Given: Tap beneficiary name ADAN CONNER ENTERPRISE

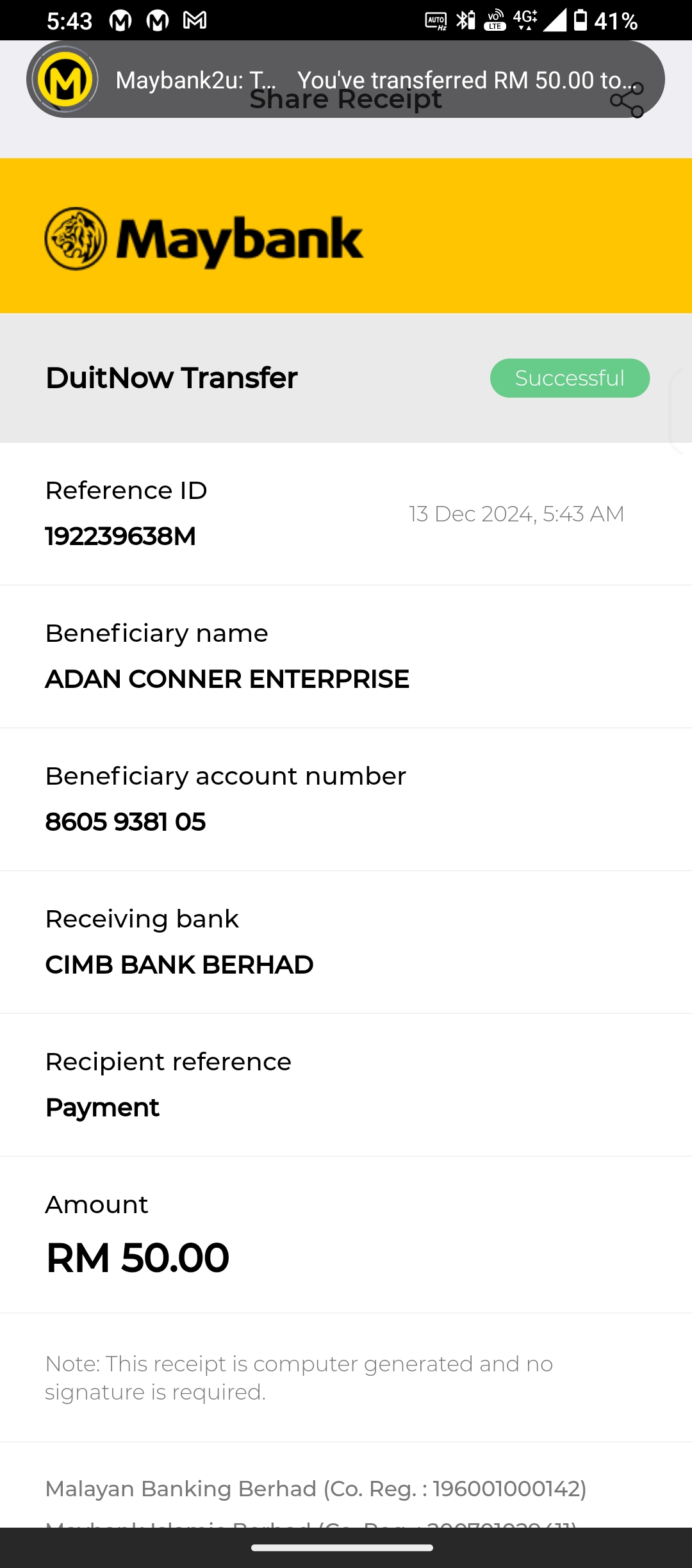Looking at the screenshot, I should click(227, 679).
